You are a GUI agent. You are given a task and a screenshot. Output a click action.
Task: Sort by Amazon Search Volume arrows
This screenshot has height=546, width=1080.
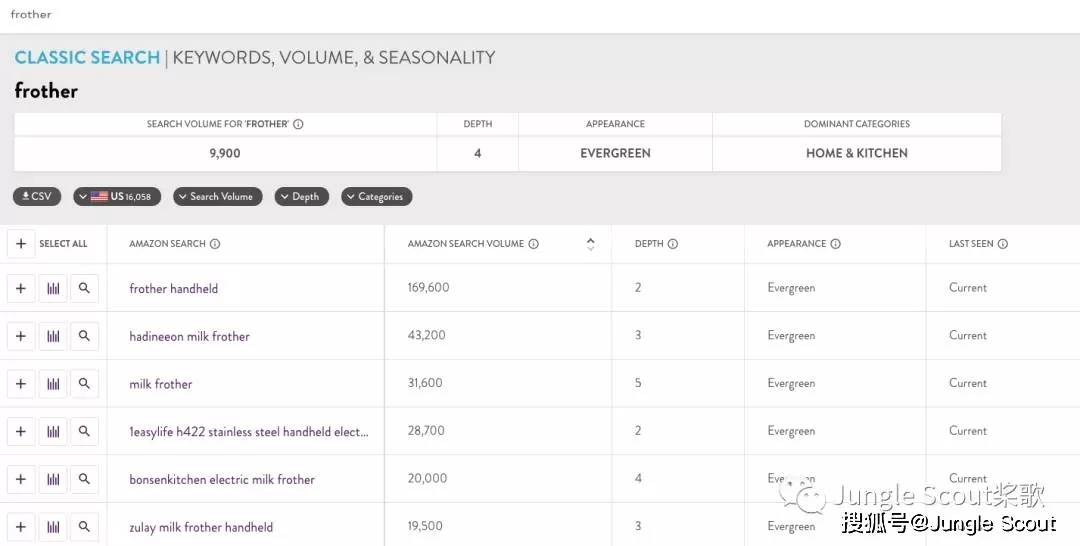point(590,244)
